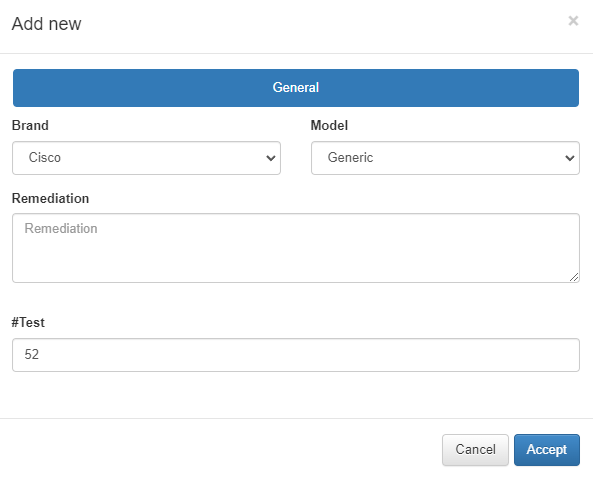Focus the Remediation text area
Image resolution: width=593 pixels, height=479 pixels.
[x=296, y=248]
